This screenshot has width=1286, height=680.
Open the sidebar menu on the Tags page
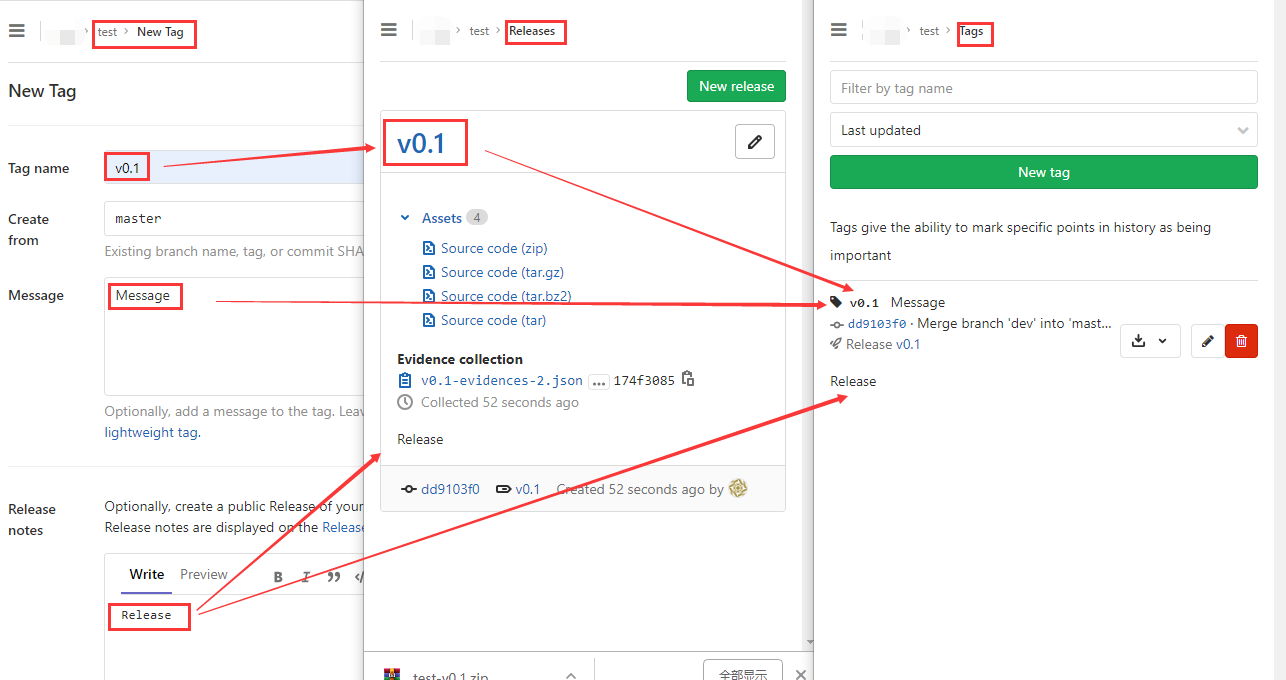(x=838, y=29)
